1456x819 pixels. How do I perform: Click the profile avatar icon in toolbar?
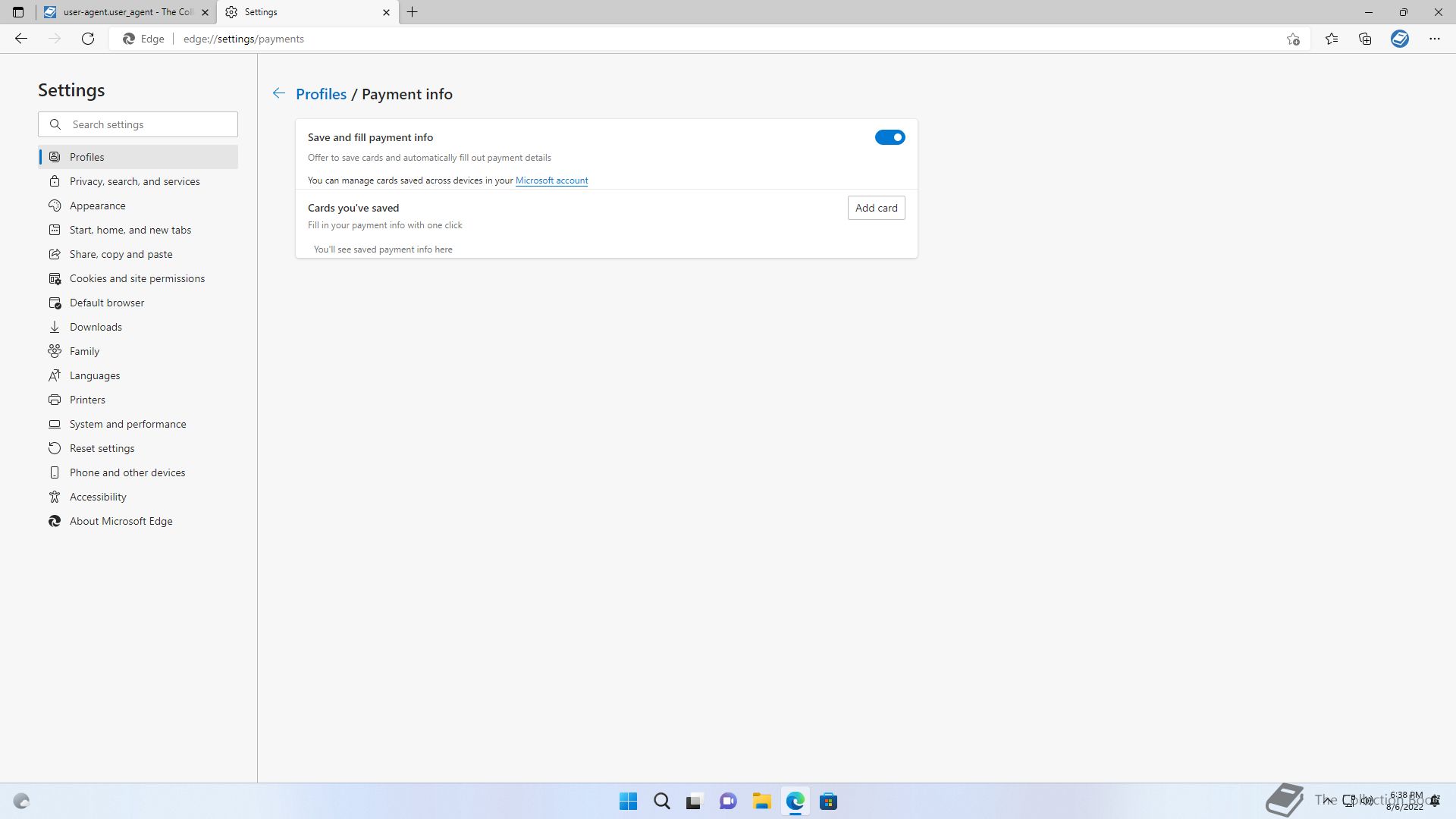point(1400,39)
